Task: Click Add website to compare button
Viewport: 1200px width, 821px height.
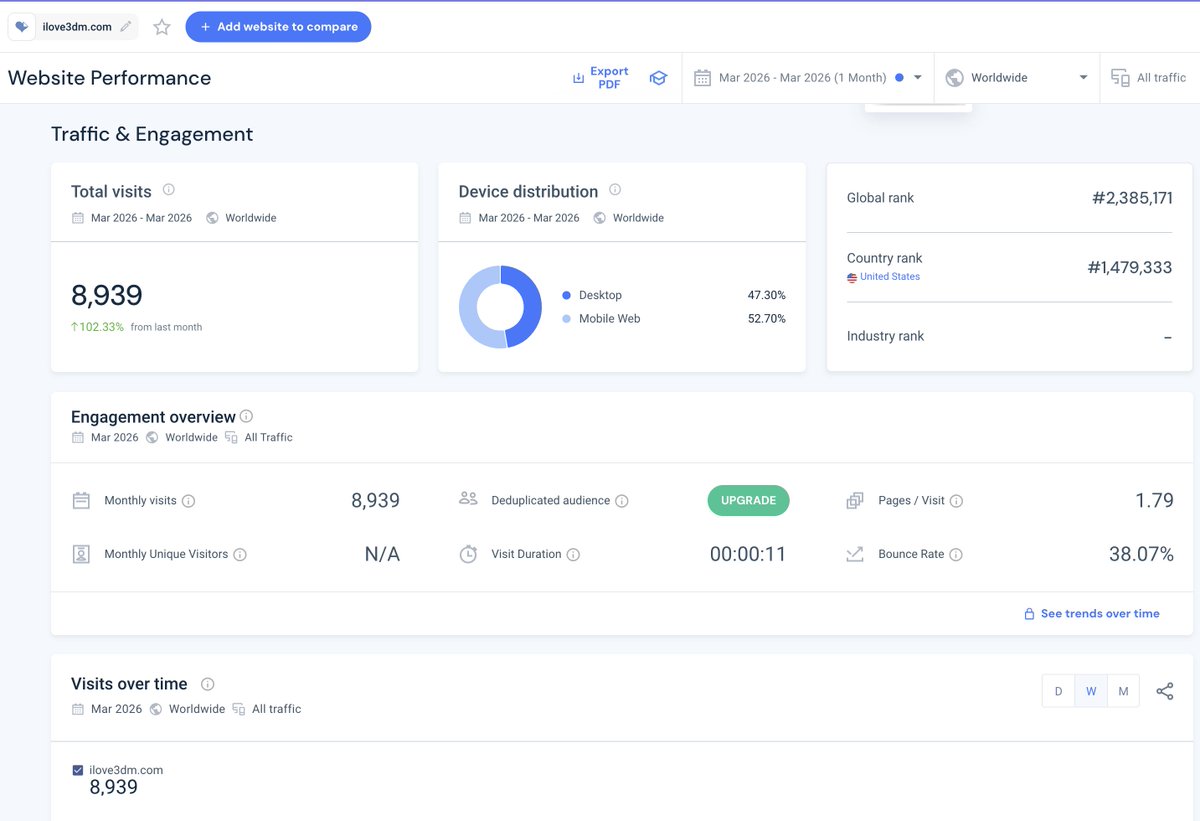Action: [x=278, y=27]
